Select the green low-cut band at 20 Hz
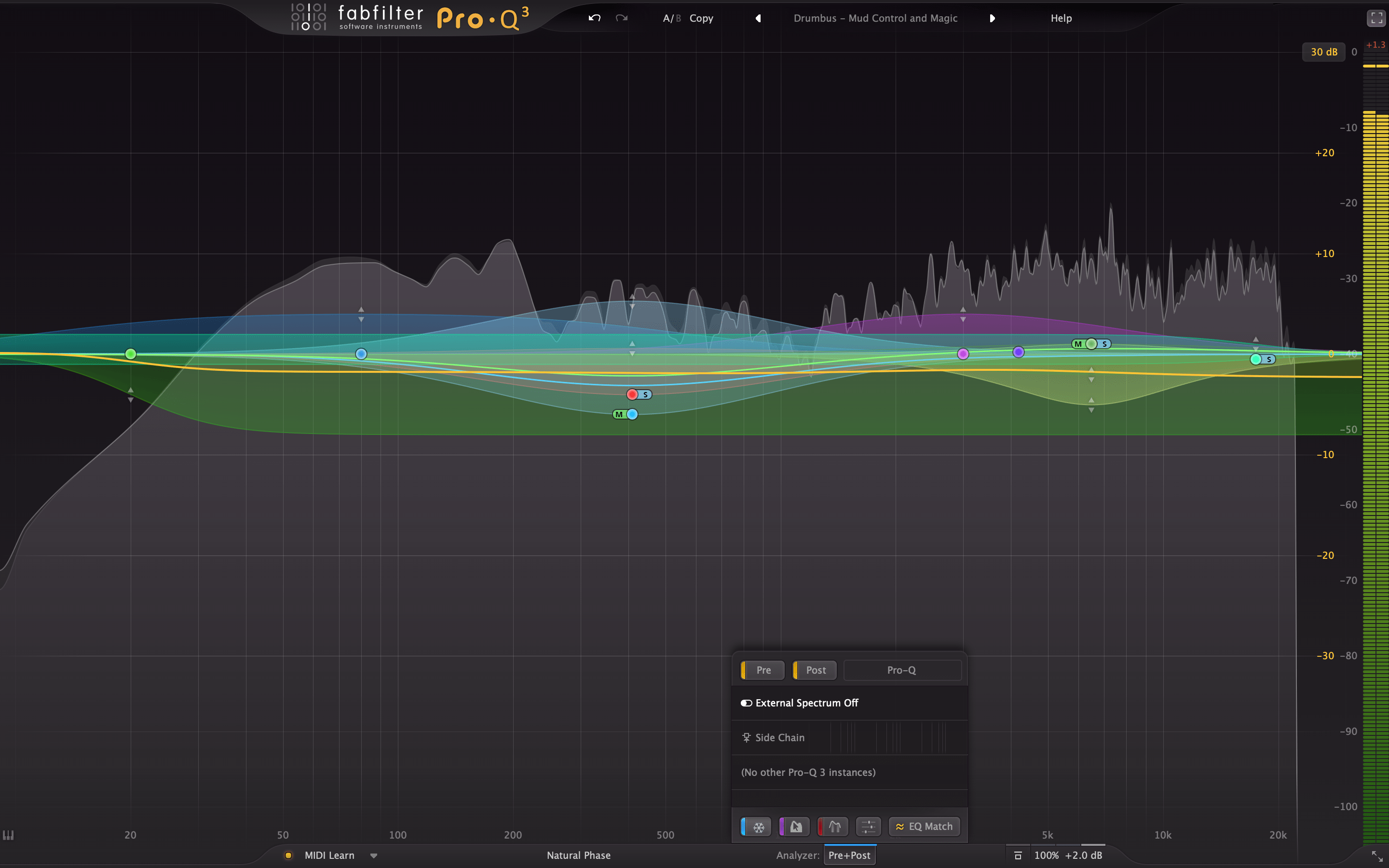Image resolution: width=1389 pixels, height=868 pixels. (x=131, y=354)
